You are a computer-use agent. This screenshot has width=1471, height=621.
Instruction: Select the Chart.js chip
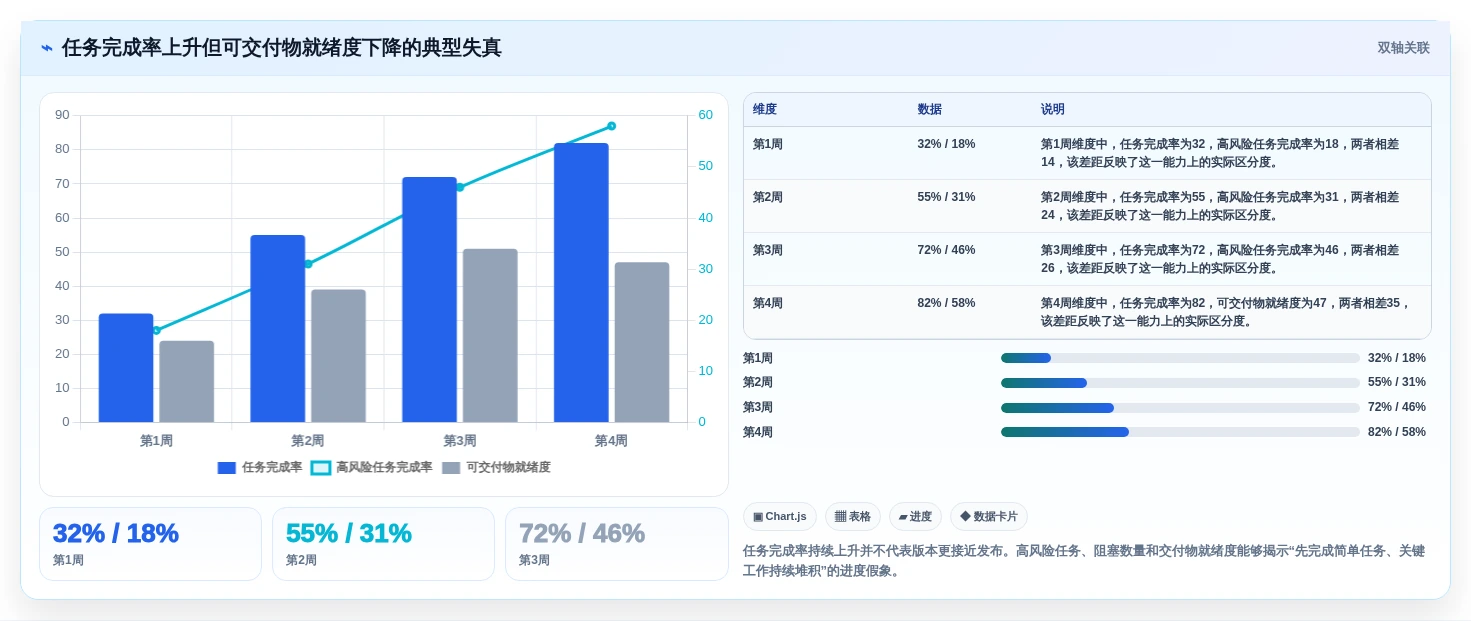click(x=780, y=517)
